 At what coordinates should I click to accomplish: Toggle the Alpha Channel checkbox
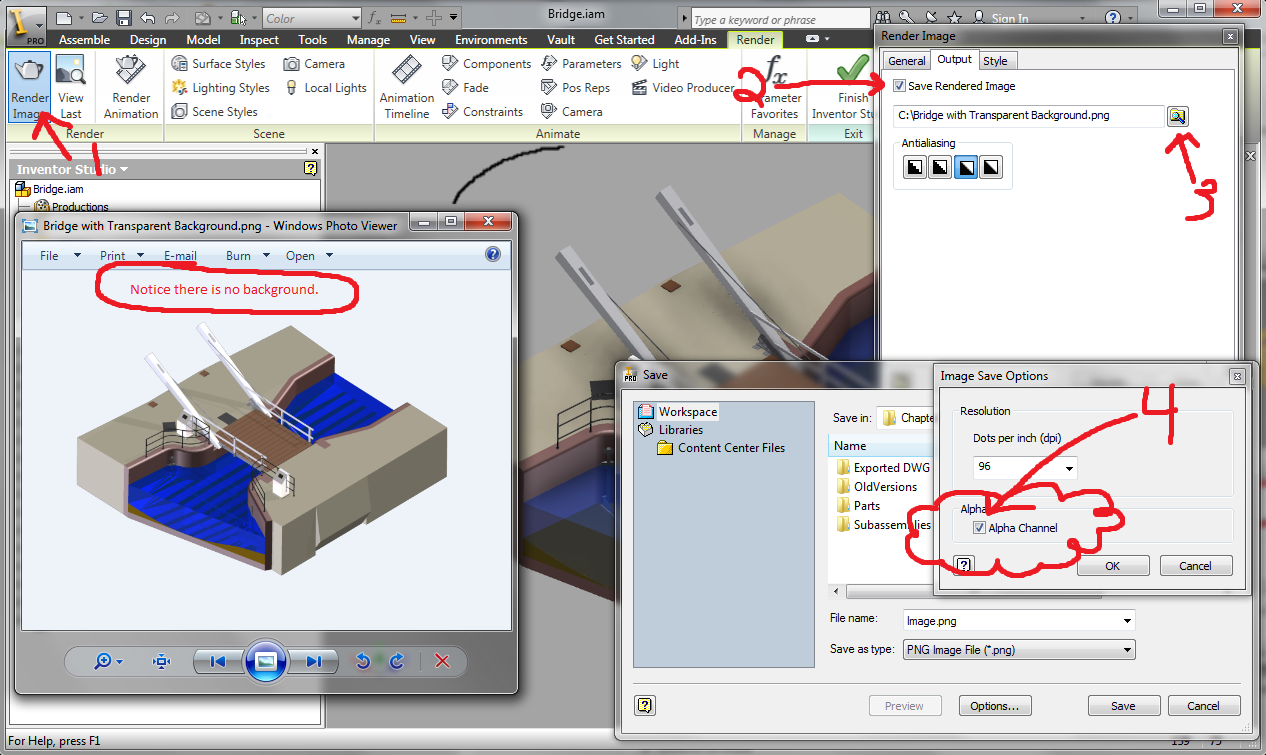coord(979,528)
